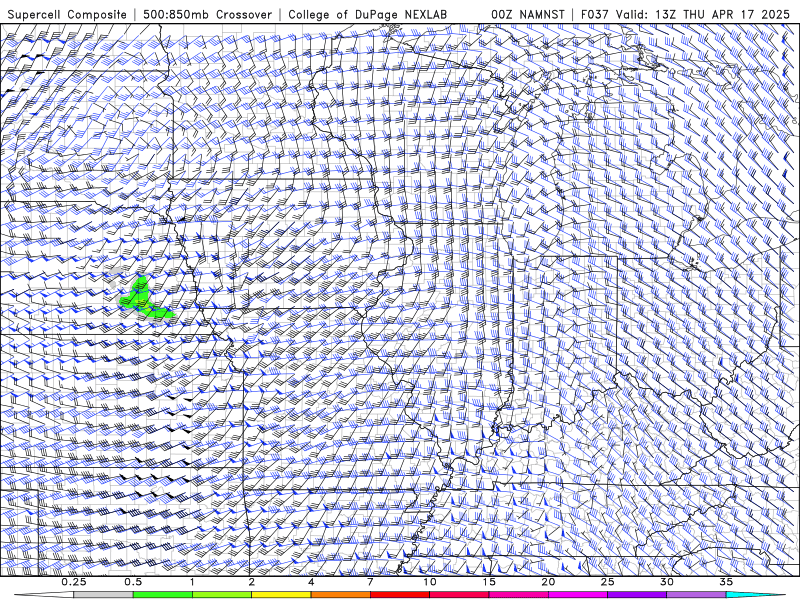Click the legend value 25
Viewport: 800px width, 600px height.
(x=608, y=582)
